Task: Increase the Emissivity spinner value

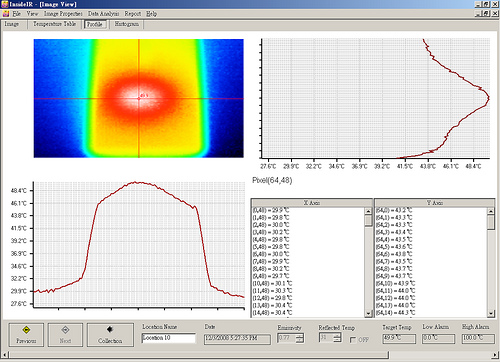Action: pyautogui.click(x=300, y=336)
